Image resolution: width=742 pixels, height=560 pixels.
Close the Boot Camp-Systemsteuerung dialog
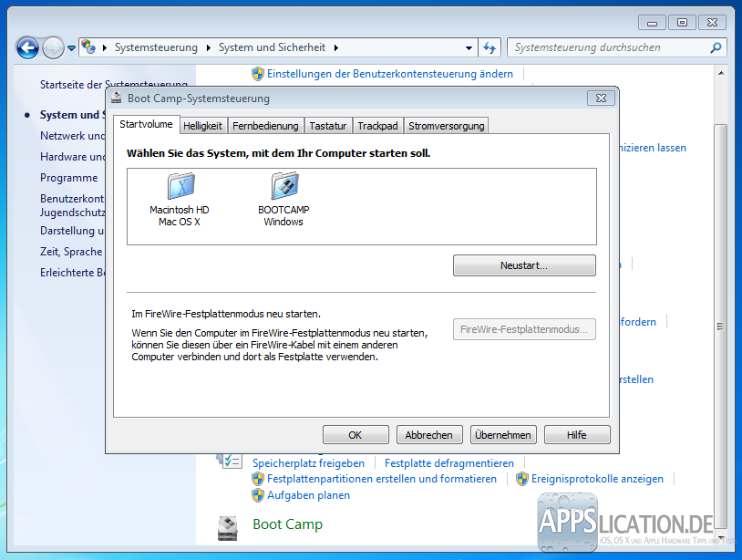point(601,98)
